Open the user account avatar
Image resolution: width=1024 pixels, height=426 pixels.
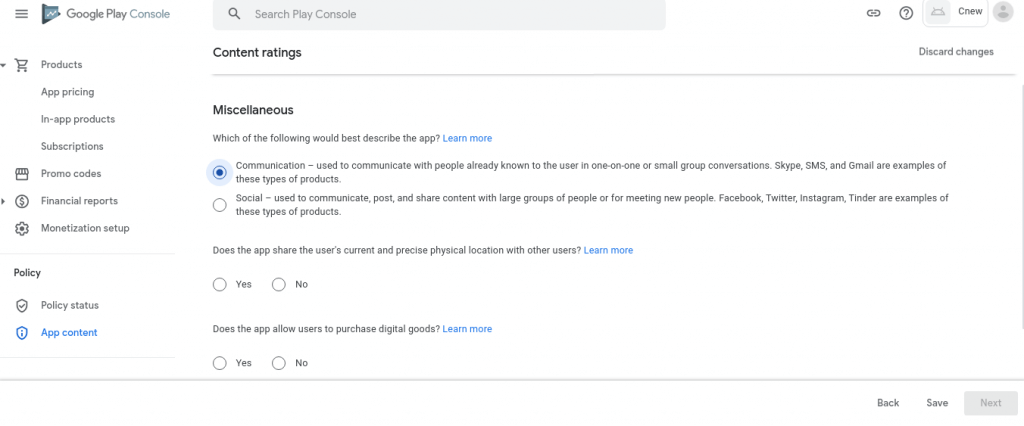(1002, 13)
